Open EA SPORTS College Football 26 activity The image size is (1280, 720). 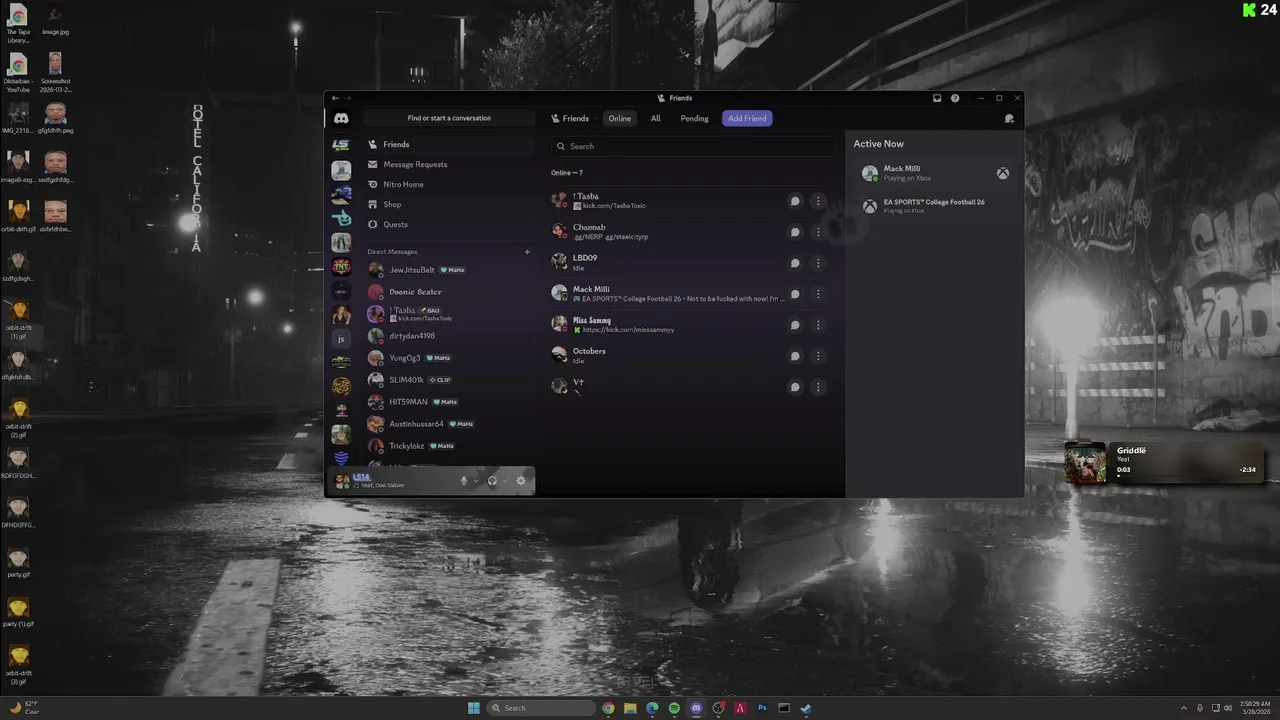coord(935,206)
